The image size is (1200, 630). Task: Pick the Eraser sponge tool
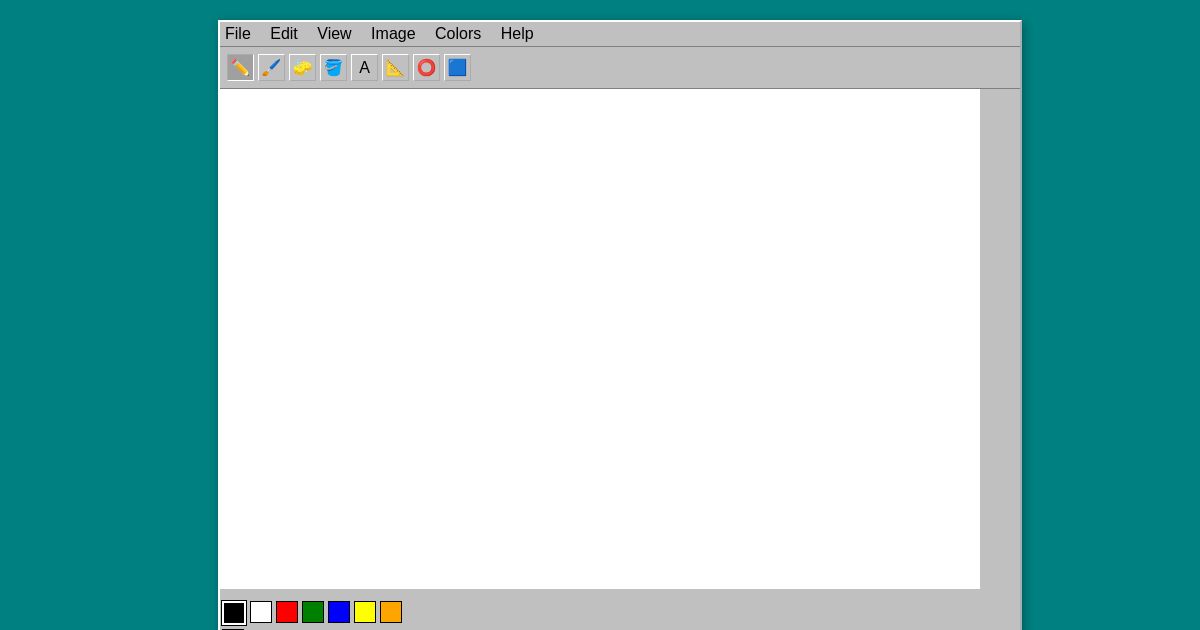tap(302, 67)
